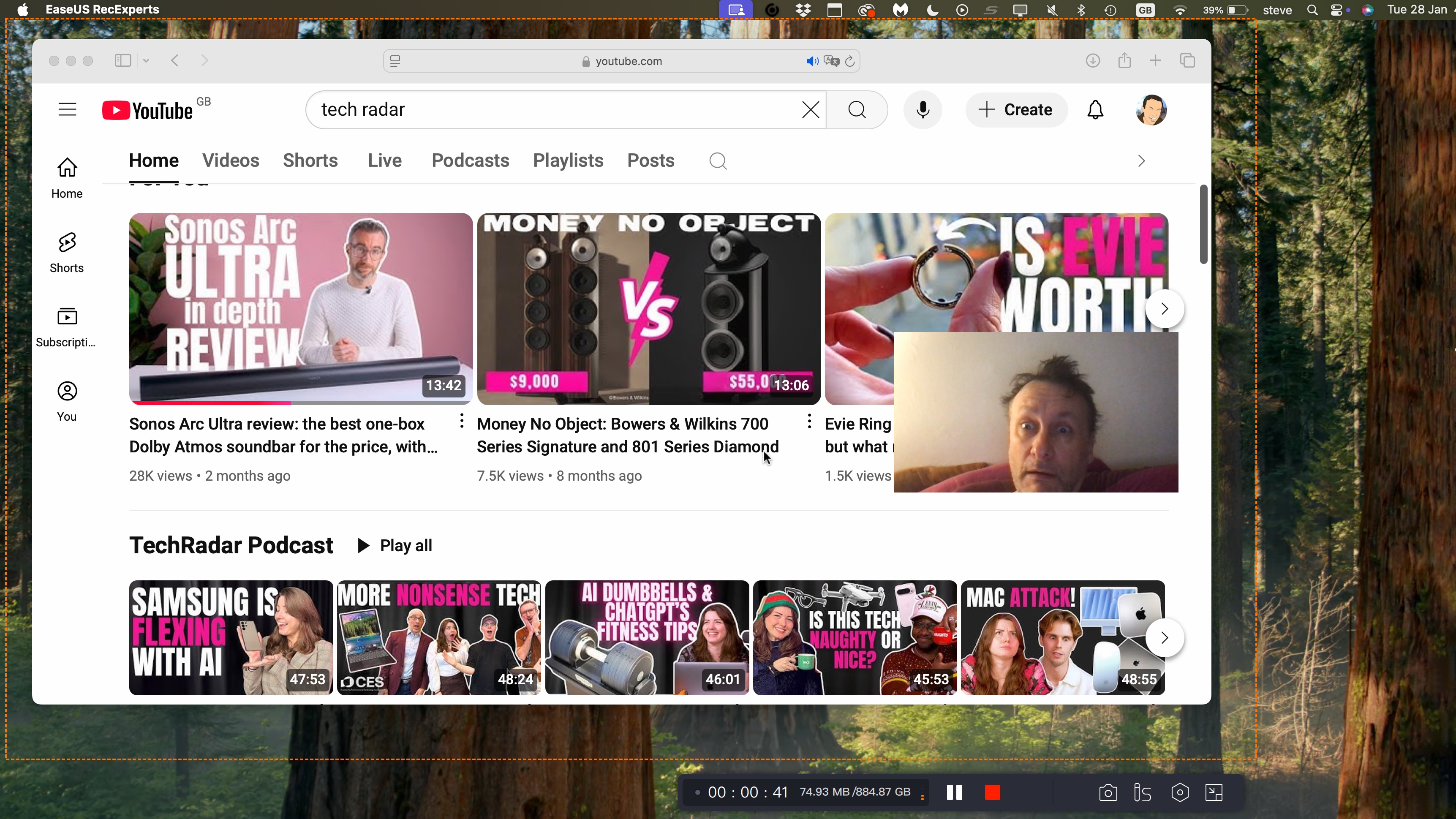Start voice search with the microphone
Image resolution: width=1456 pixels, height=819 pixels.
coord(923,110)
